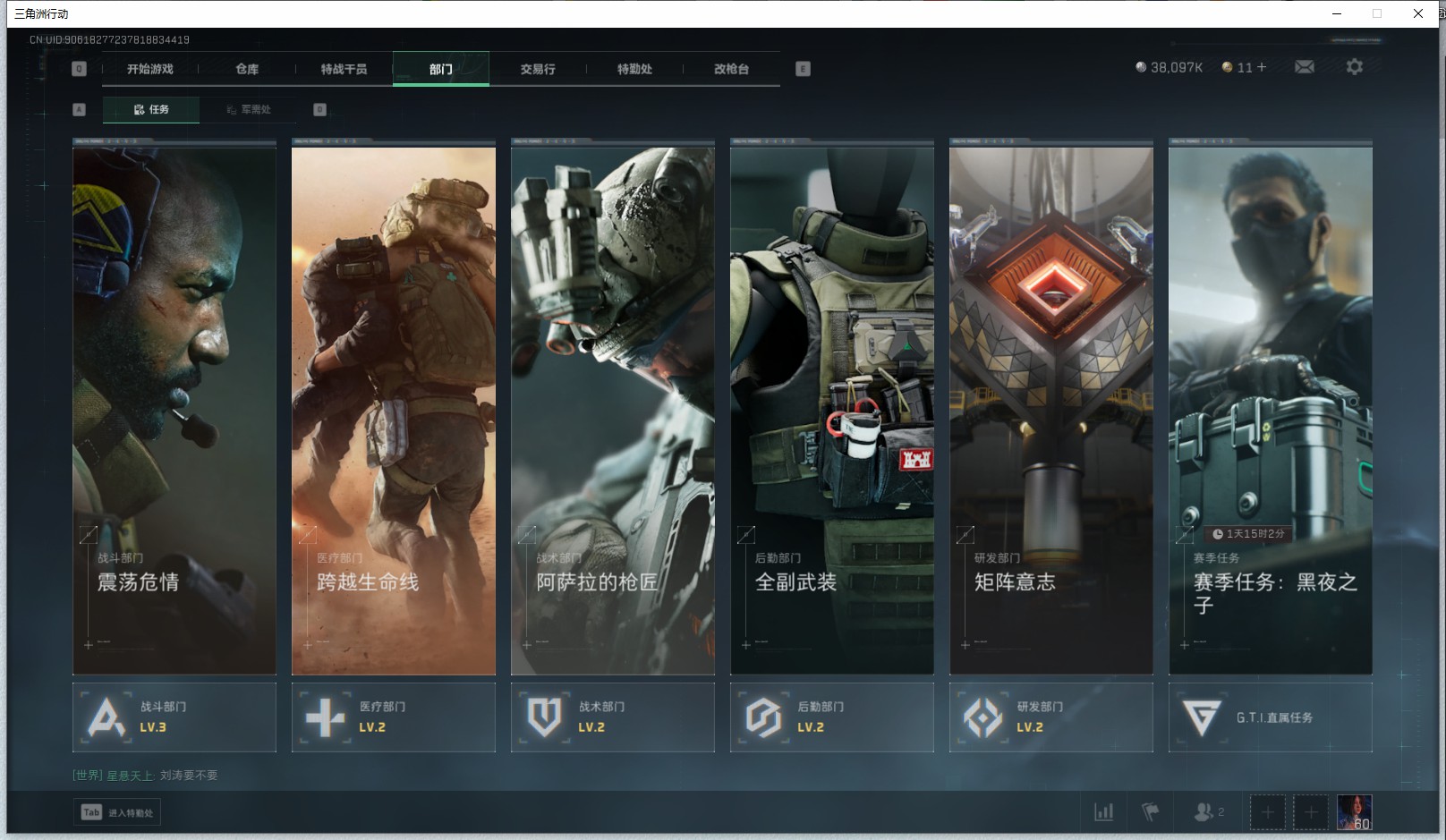Switch to the 军需处 sub-tab
Viewport: 1446px width, 840px height.
pos(249,109)
